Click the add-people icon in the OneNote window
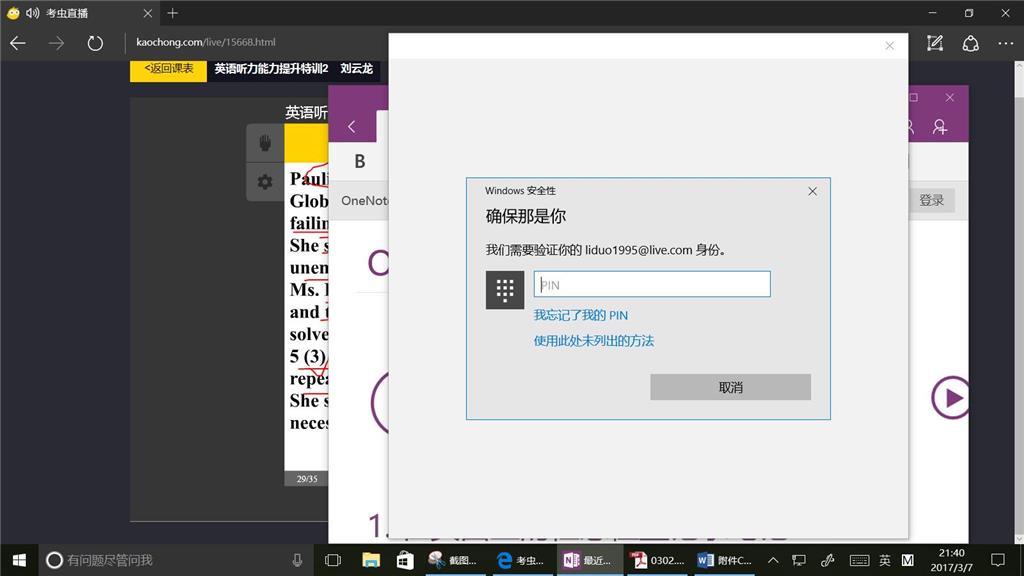Viewport: 1024px width, 576px height. [x=940, y=127]
